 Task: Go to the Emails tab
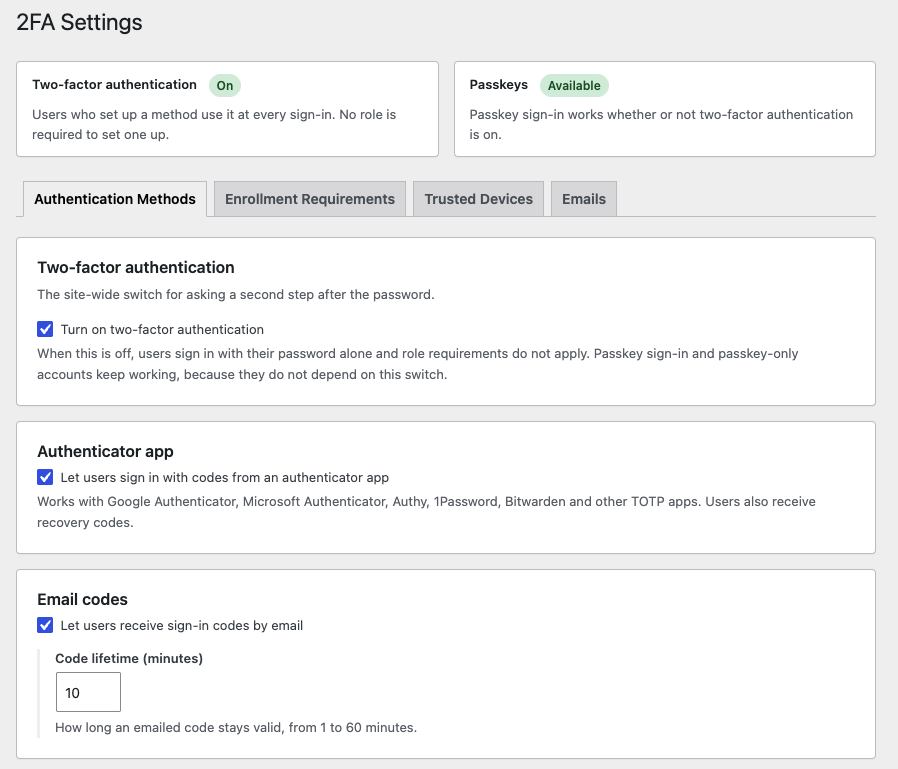(584, 199)
